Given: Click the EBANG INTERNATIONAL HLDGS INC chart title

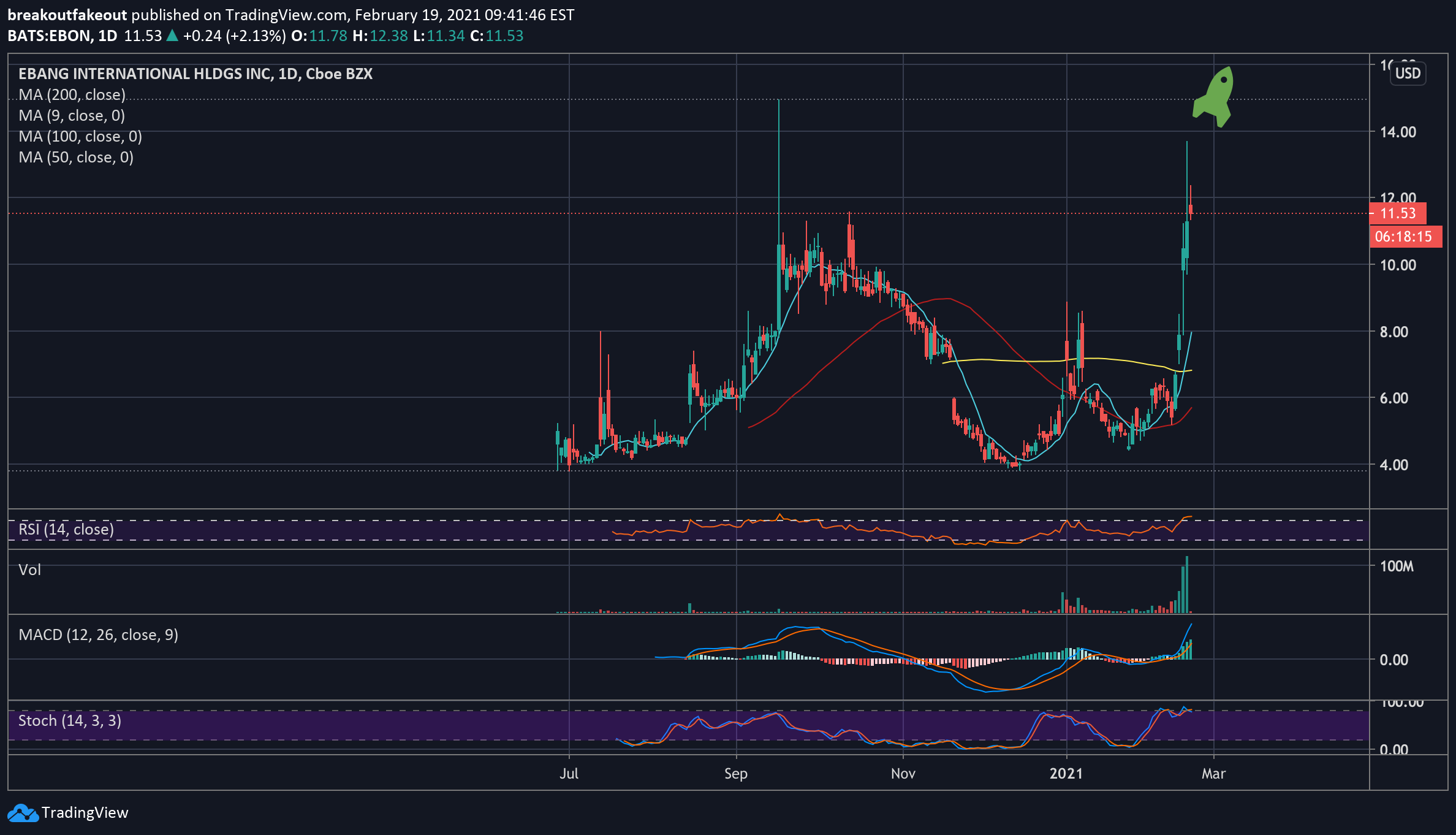Looking at the screenshot, I should pyautogui.click(x=195, y=74).
